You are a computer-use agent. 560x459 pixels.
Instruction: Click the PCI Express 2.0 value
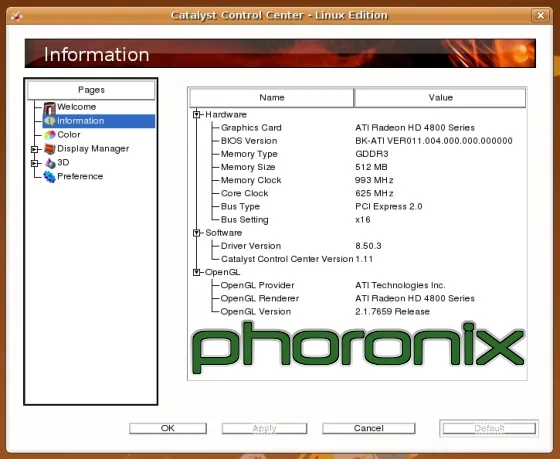point(389,206)
